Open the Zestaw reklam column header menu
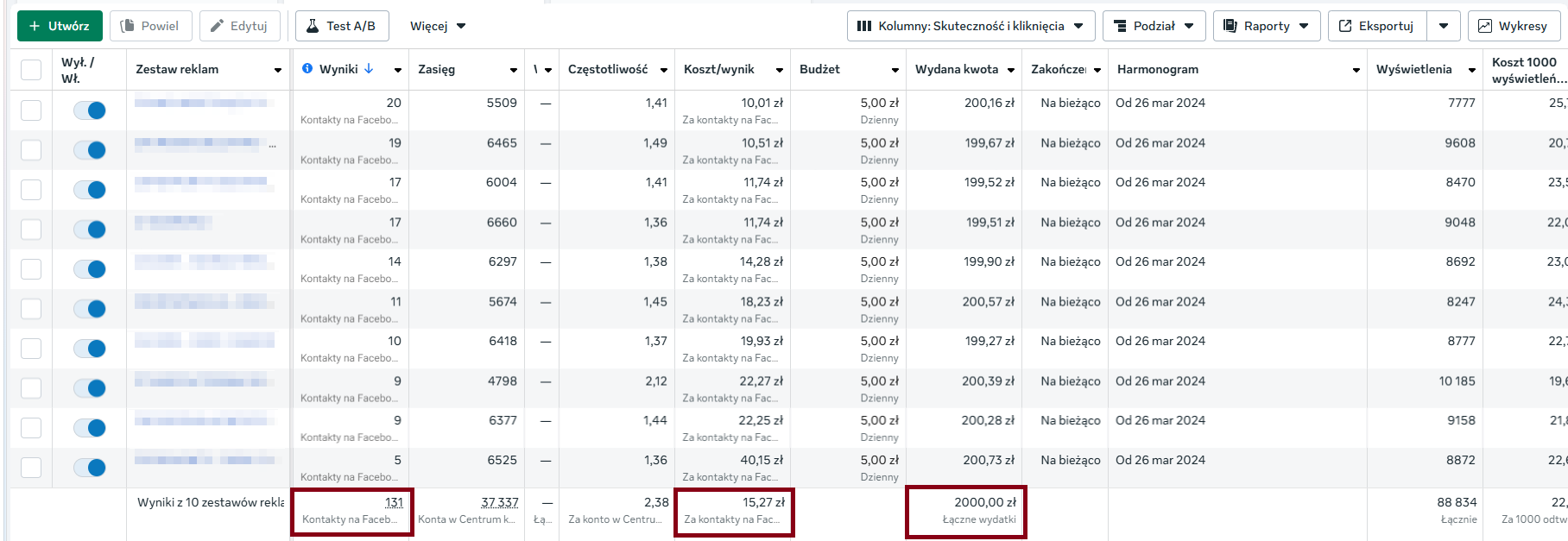This screenshot has height=541, width=1568. 278,70
